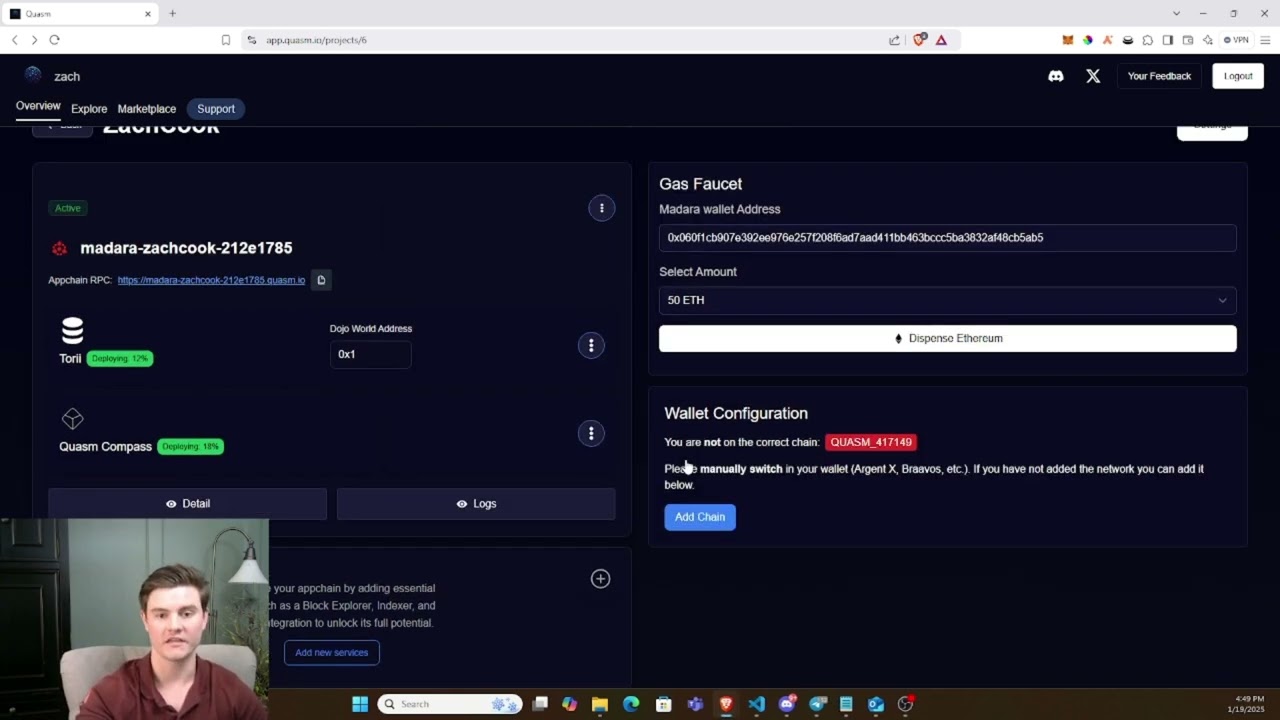Open the MetaMask fox extension
Image resolution: width=1280 pixels, height=720 pixels.
1067,40
